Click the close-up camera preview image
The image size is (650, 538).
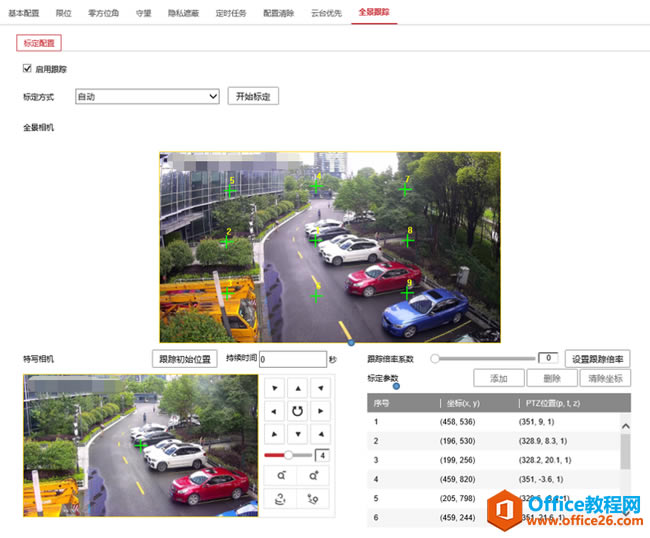click(141, 446)
